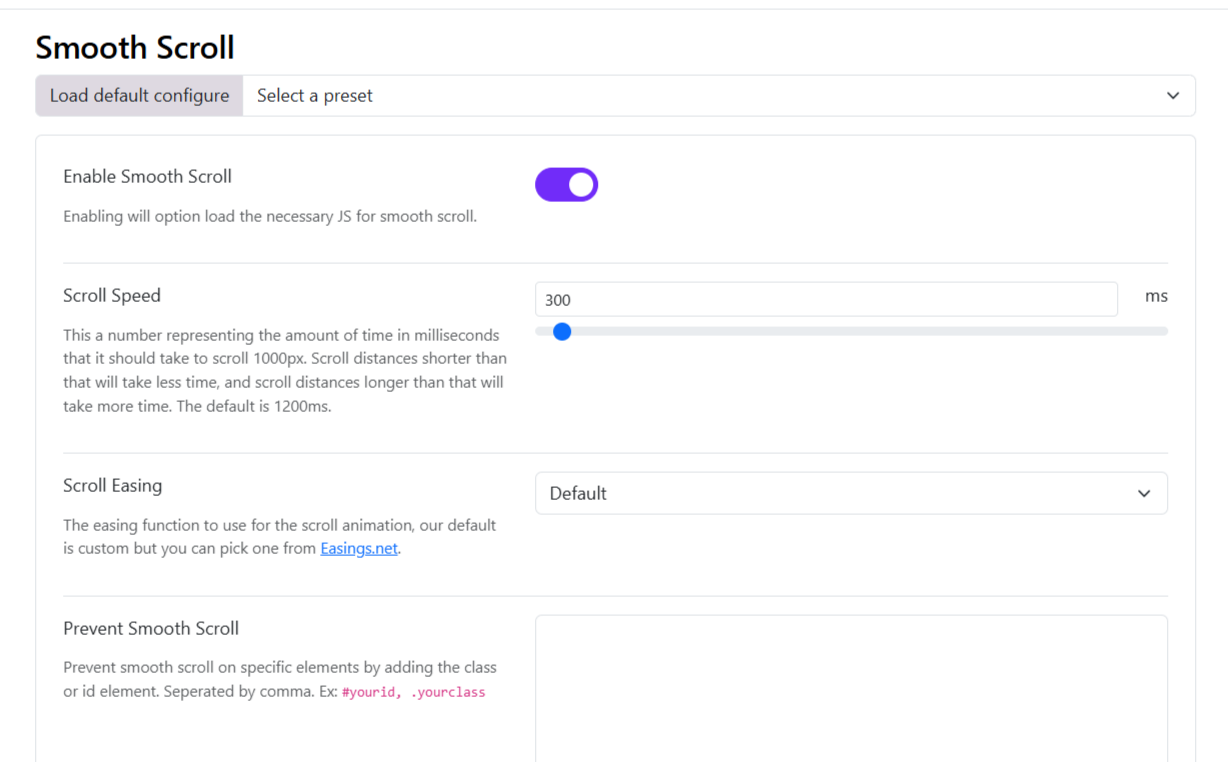Screen dimensions: 1228x762
Task: Click the Prevent Smooth Scroll text area
Action: pos(851,689)
